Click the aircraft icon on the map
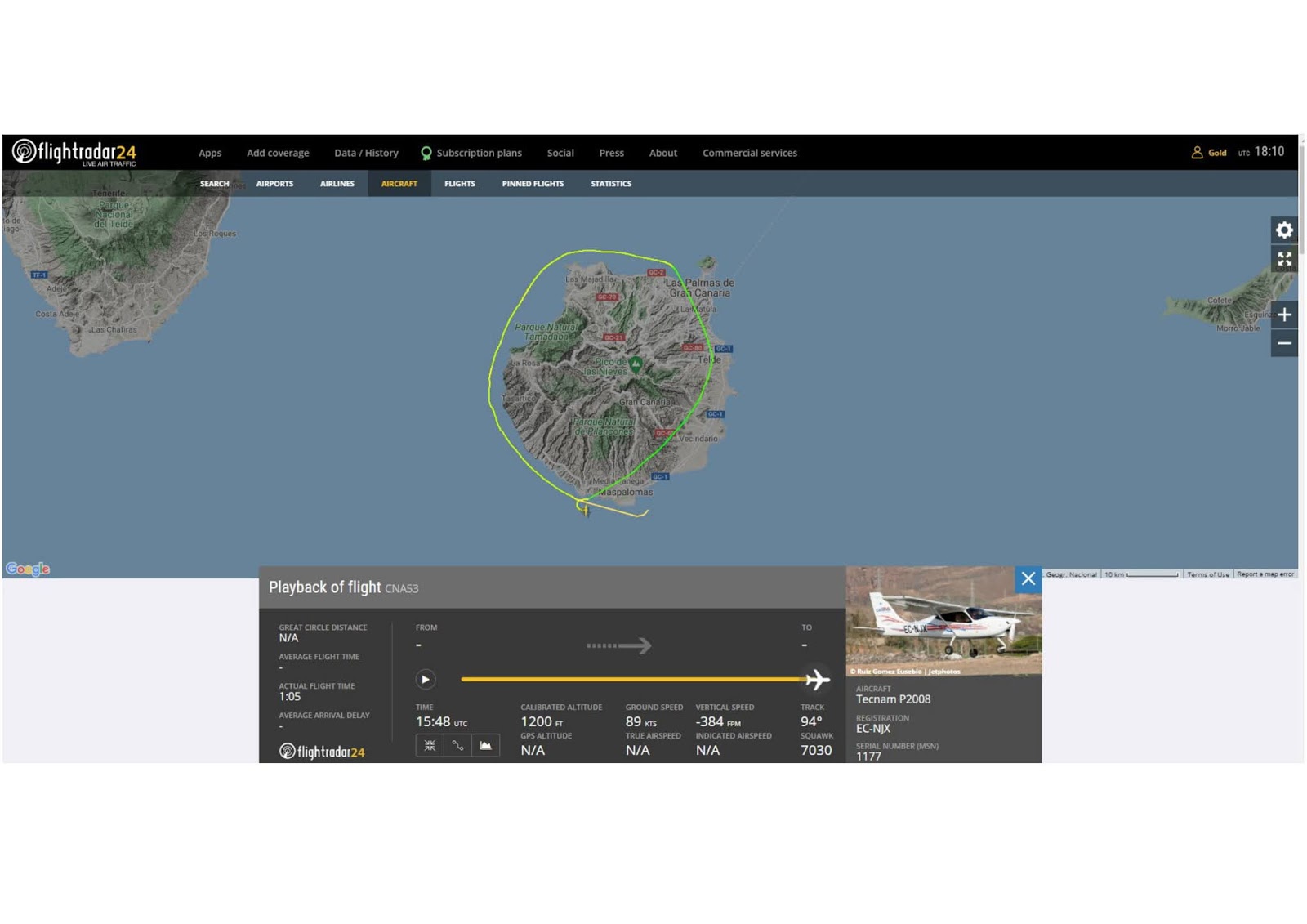 (x=585, y=509)
